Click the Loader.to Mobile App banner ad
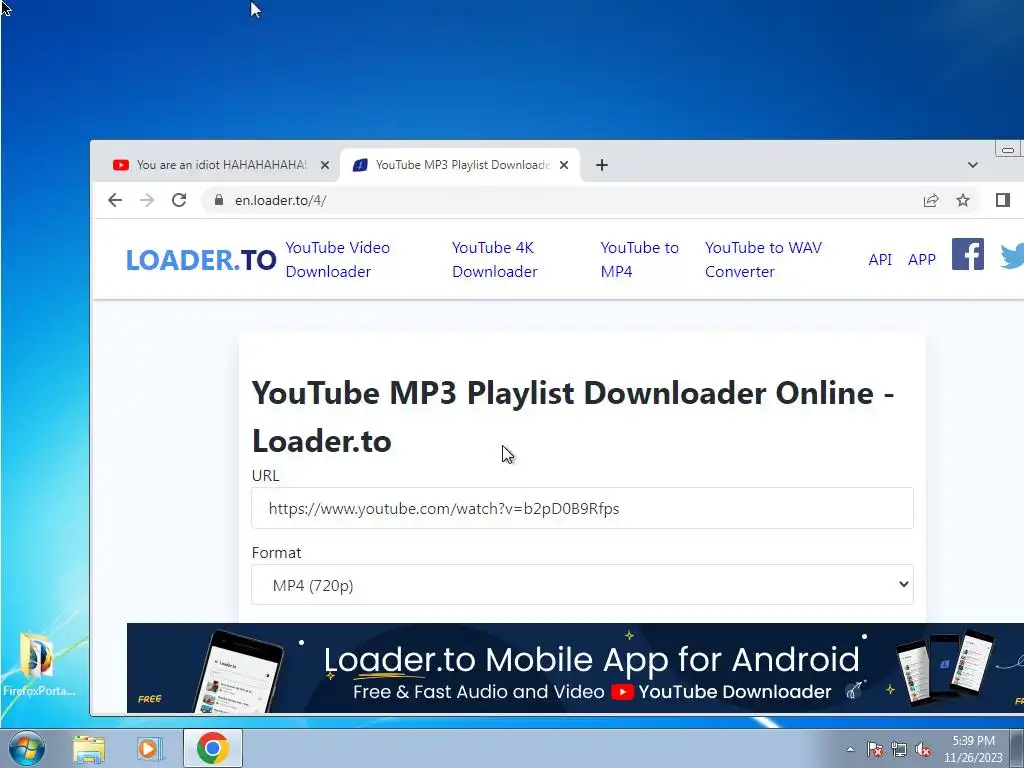 pos(575,667)
